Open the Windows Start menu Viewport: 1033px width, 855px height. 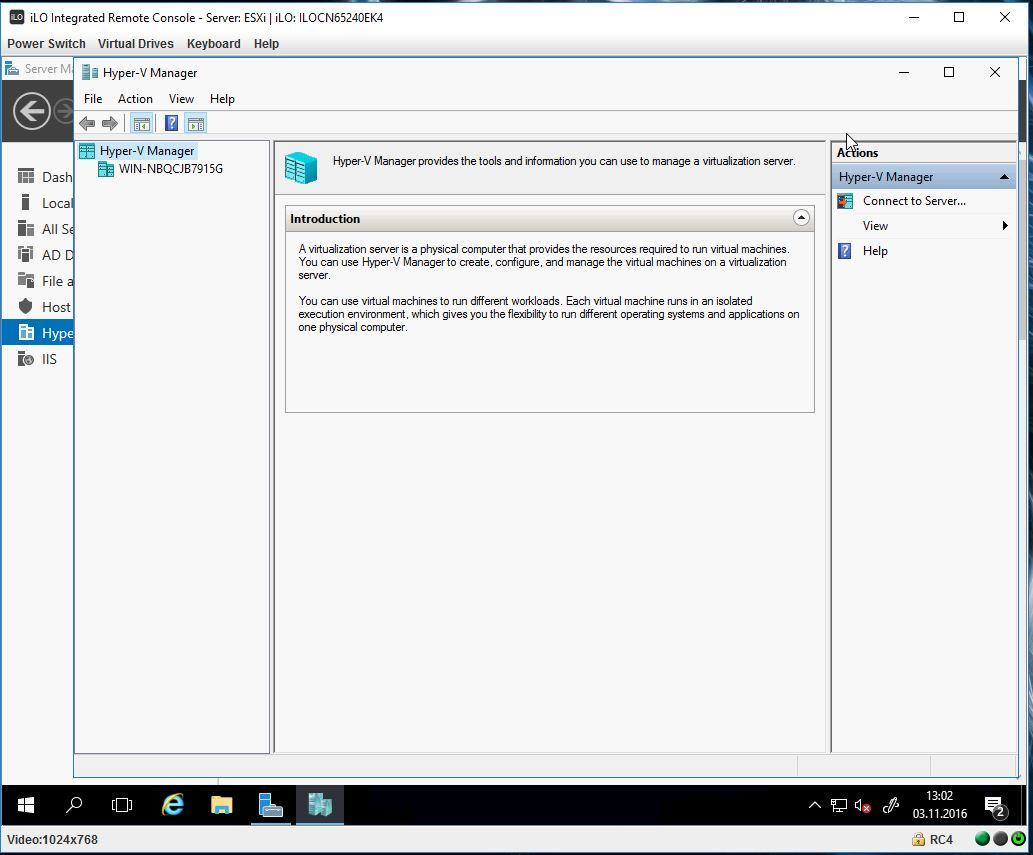click(x=26, y=805)
